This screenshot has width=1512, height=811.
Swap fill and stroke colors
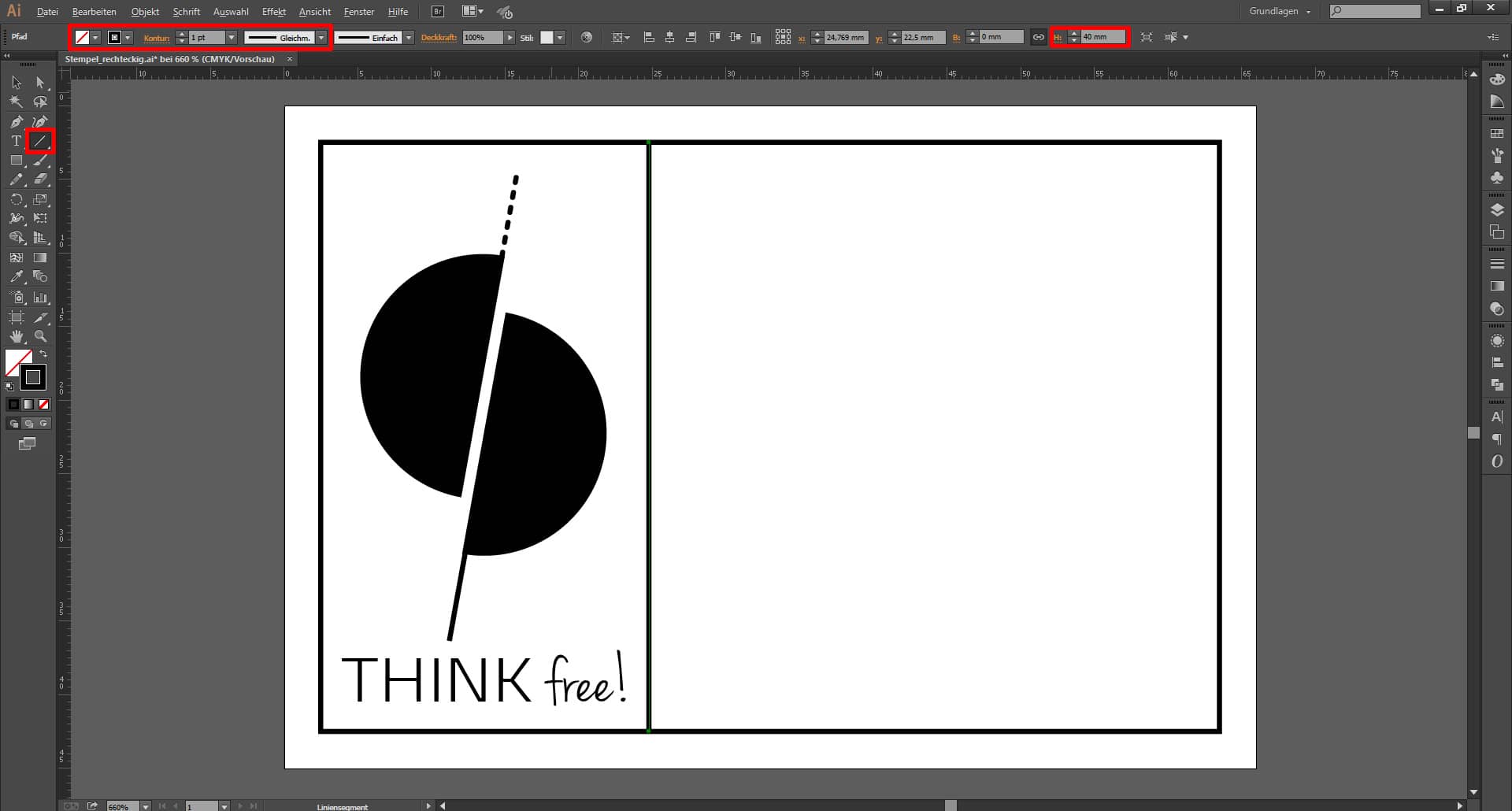pos(43,353)
